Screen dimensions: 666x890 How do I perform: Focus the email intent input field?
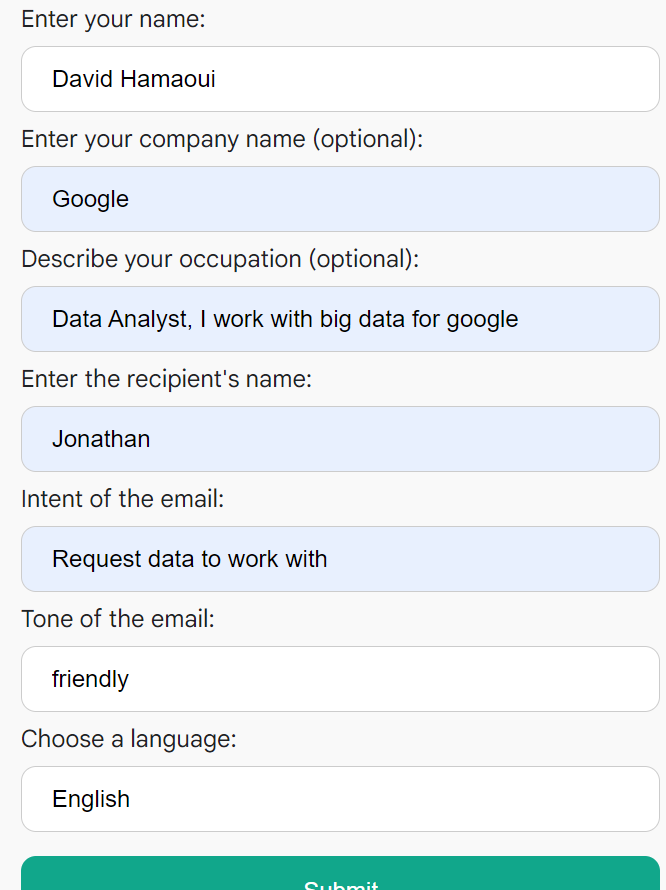point(340,559)
